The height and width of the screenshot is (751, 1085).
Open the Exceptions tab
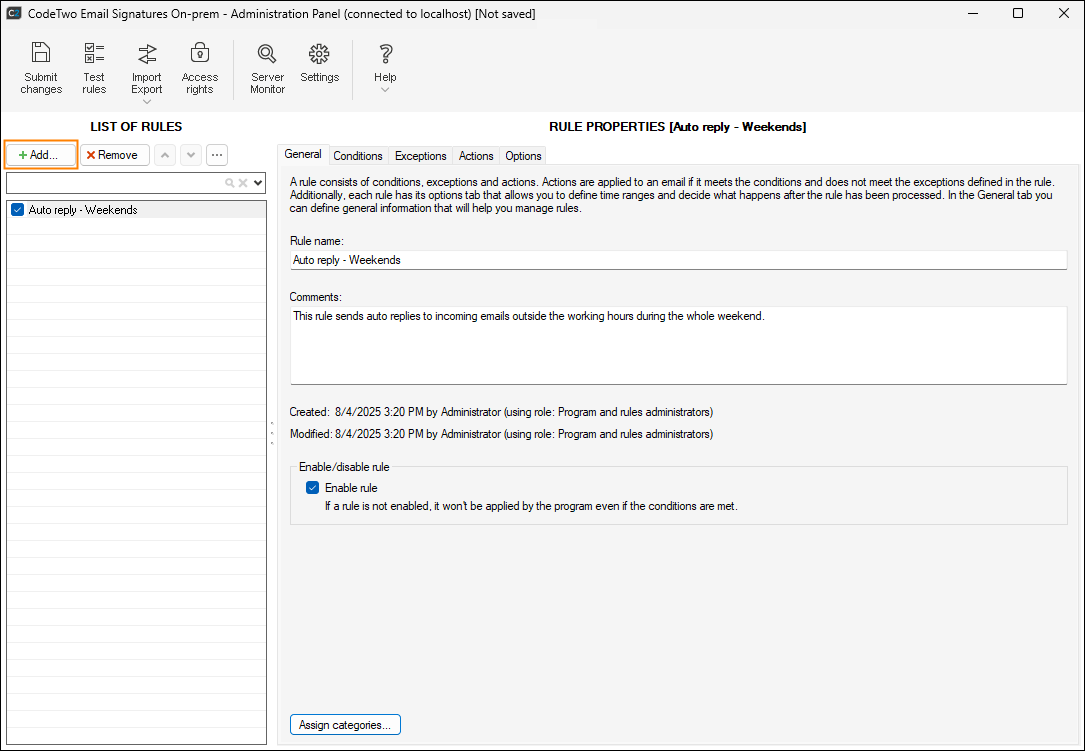click(x=420, y=156)
